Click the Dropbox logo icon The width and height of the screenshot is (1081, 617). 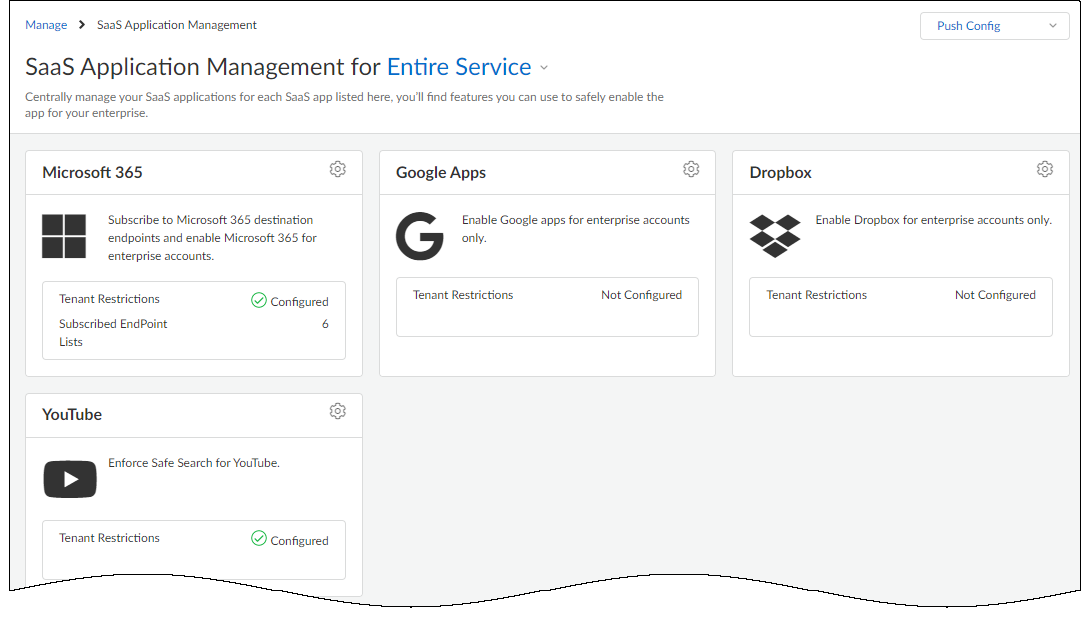[x=775, y=236]
